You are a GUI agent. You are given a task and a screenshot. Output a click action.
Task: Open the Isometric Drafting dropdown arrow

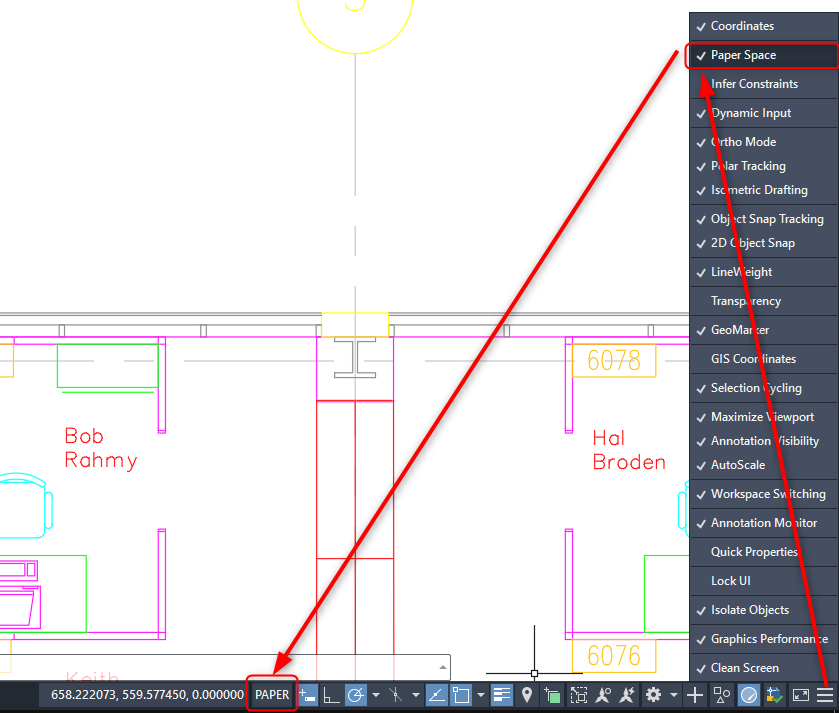coord(415,694)
